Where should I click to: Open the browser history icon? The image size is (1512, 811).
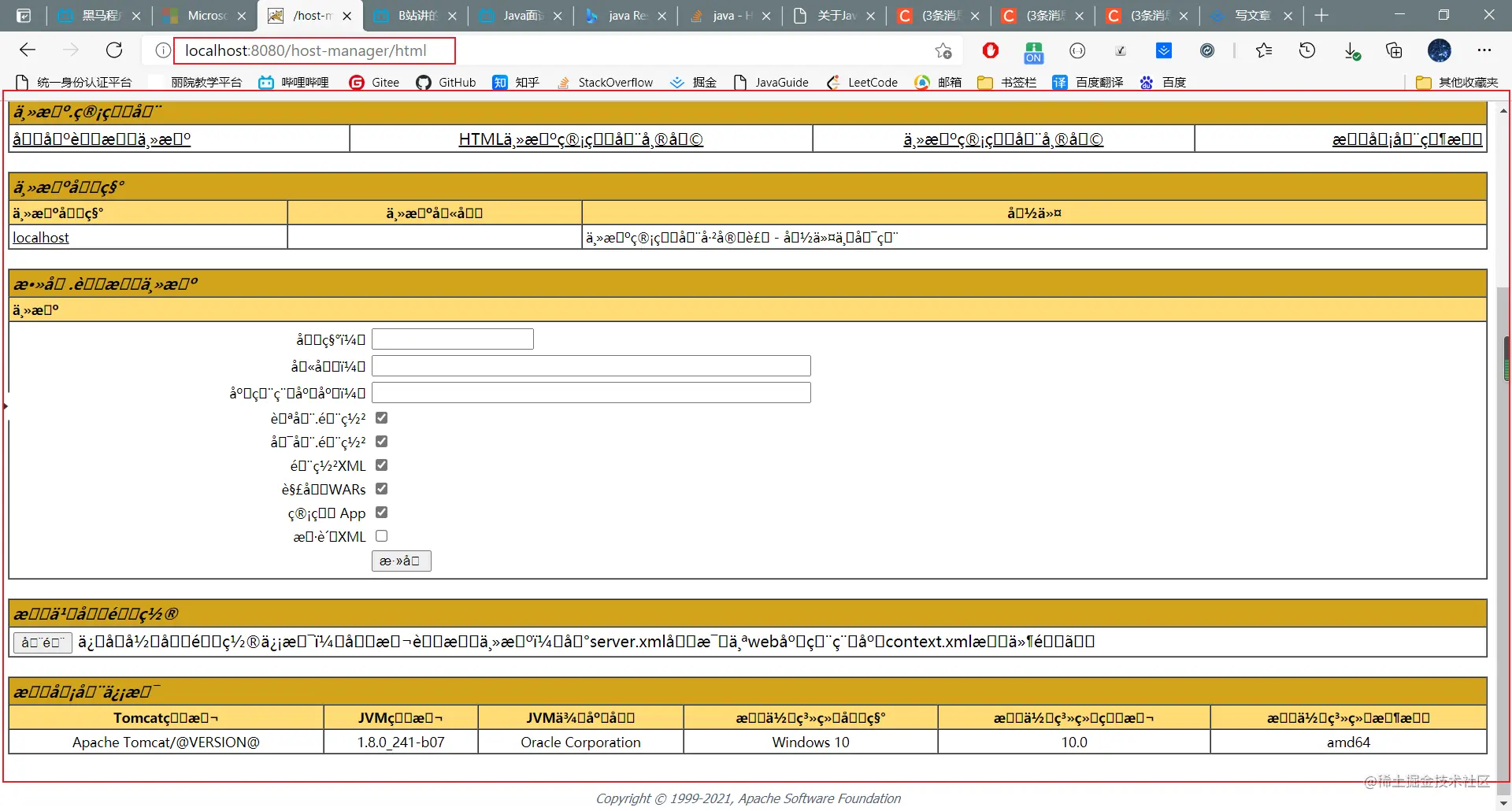(1307, 50)
